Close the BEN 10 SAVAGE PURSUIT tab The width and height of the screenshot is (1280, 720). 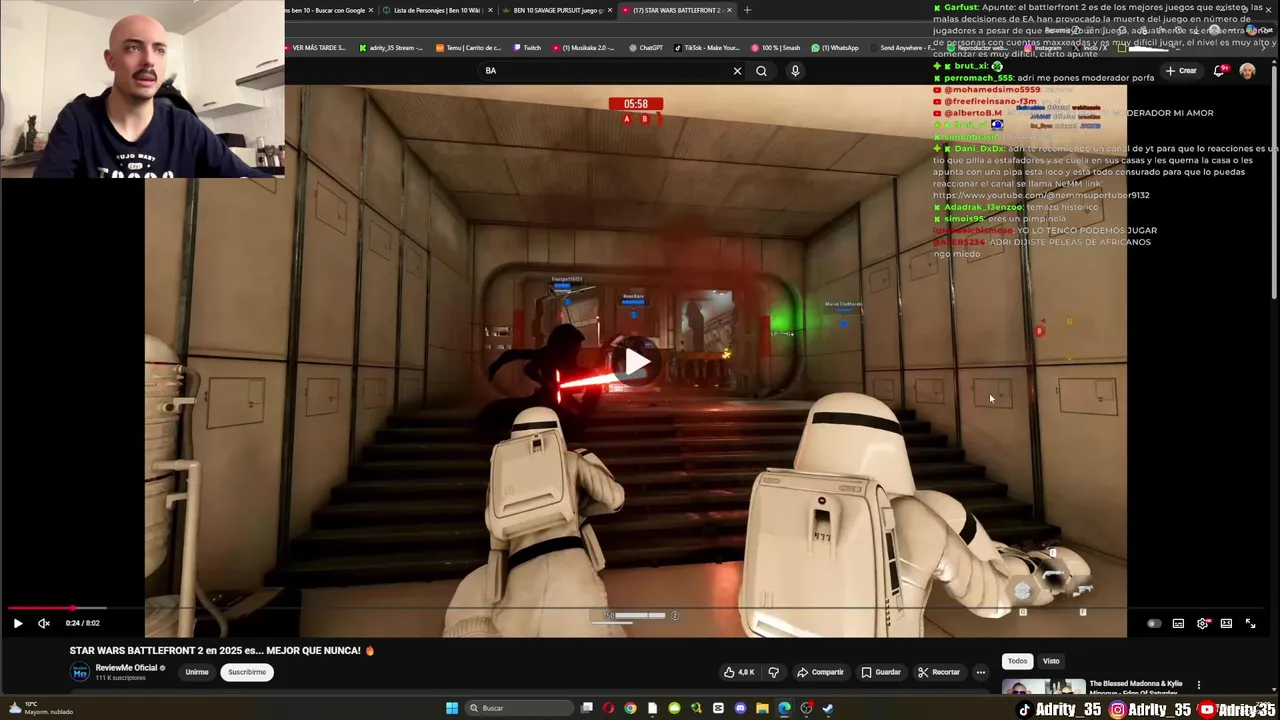pyautogui.click(x=608, y=10)
